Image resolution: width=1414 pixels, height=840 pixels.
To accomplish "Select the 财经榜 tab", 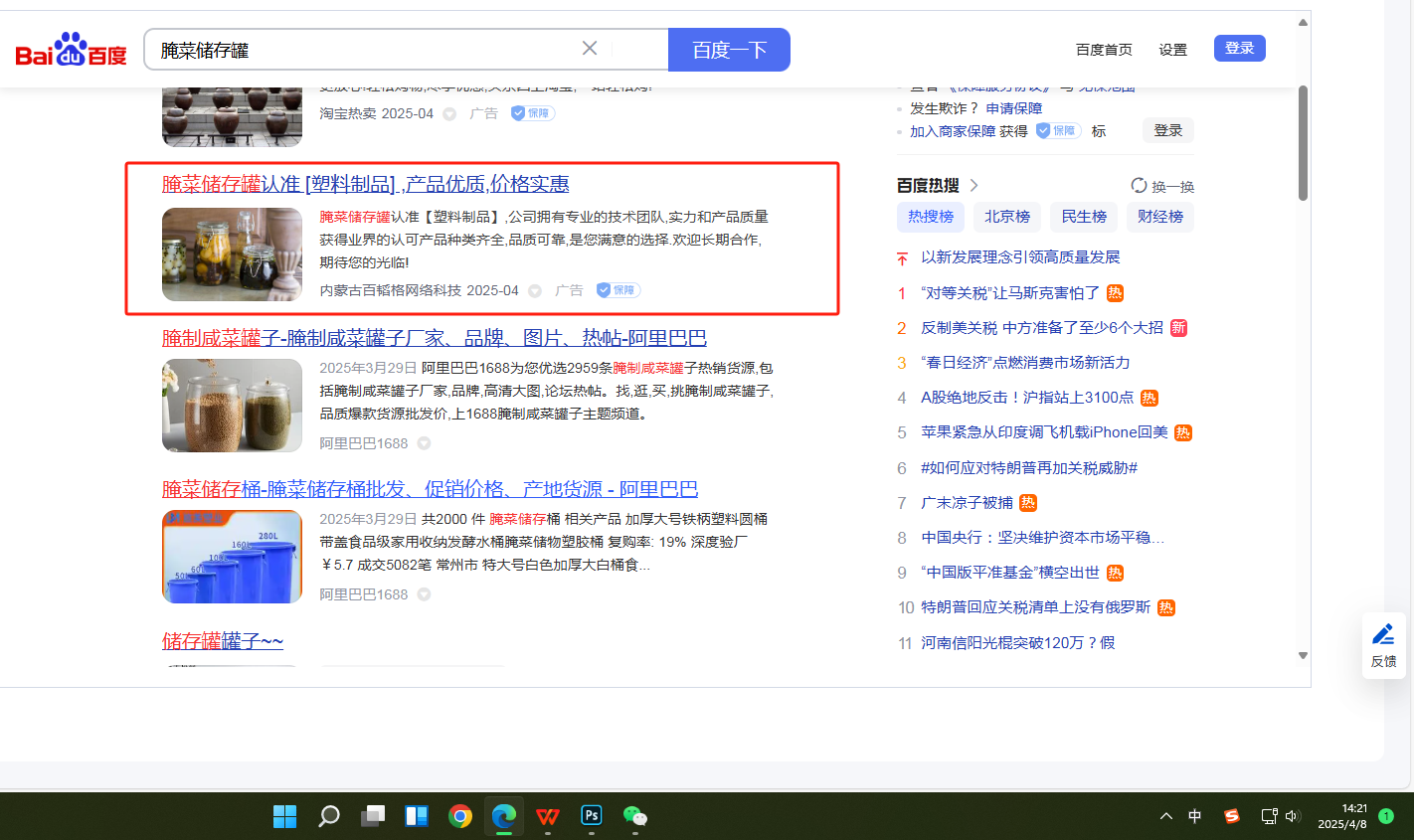I will pyautogui.click(x=1160, y=217).
